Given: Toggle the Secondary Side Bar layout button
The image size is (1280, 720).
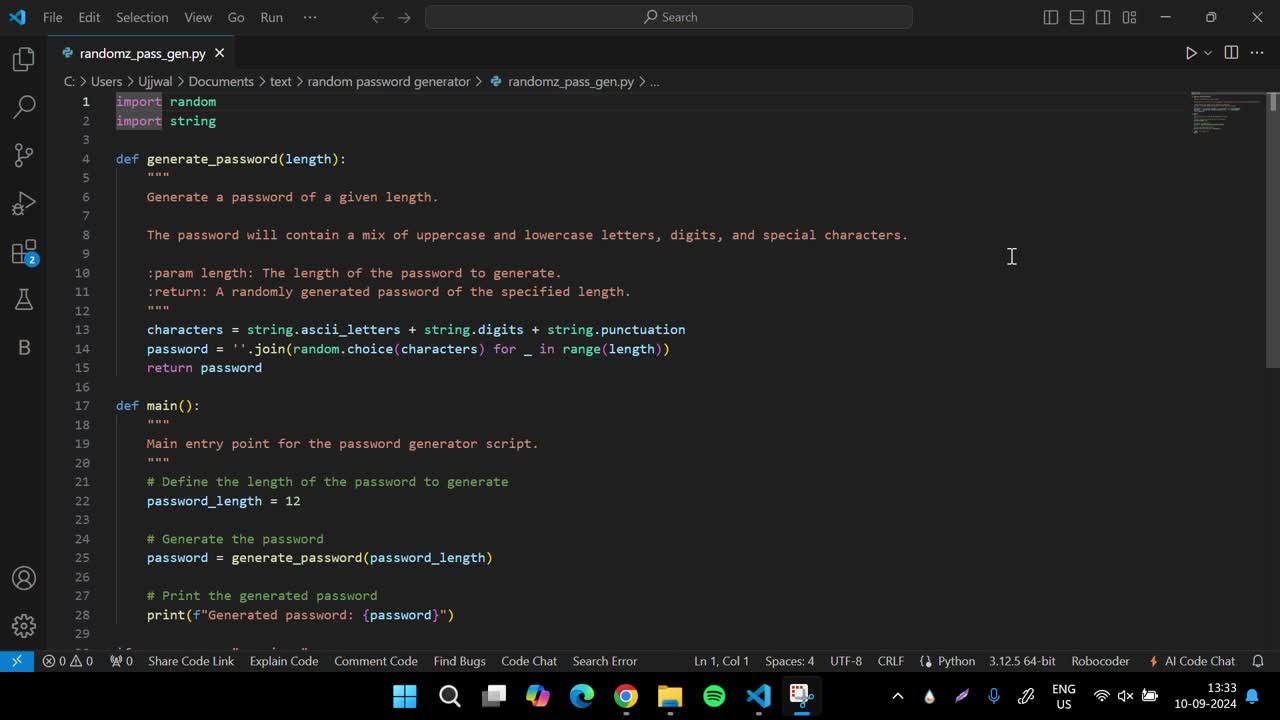Looking at the screenshot, I should pyautogui.click(x=1103, y=17).
